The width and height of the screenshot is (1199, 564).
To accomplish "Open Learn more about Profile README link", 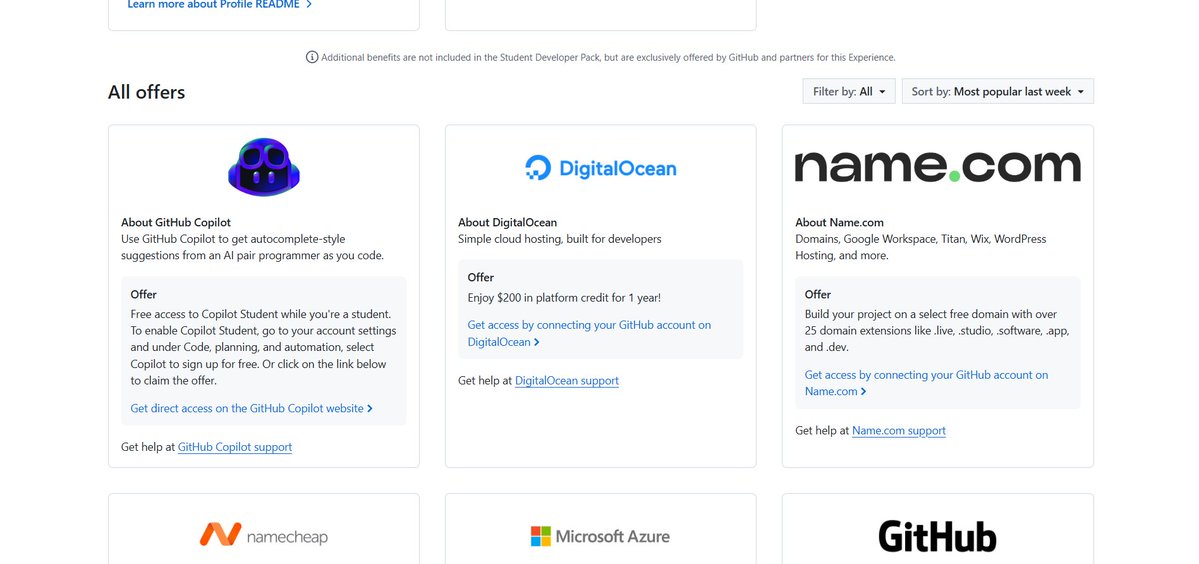I will click(x=219, y=5).
